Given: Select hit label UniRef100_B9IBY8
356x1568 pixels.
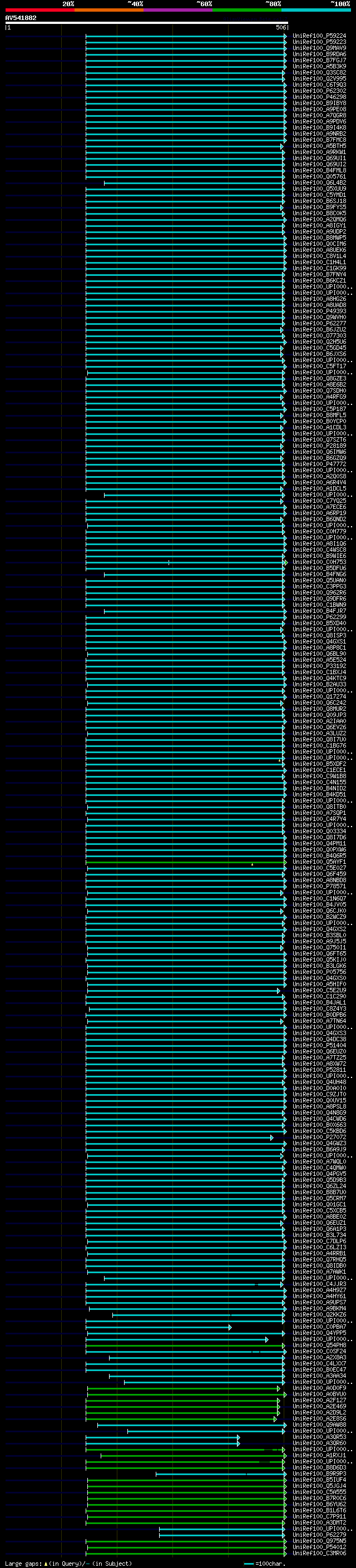Looking at the screenshot, I should point(319,103).
